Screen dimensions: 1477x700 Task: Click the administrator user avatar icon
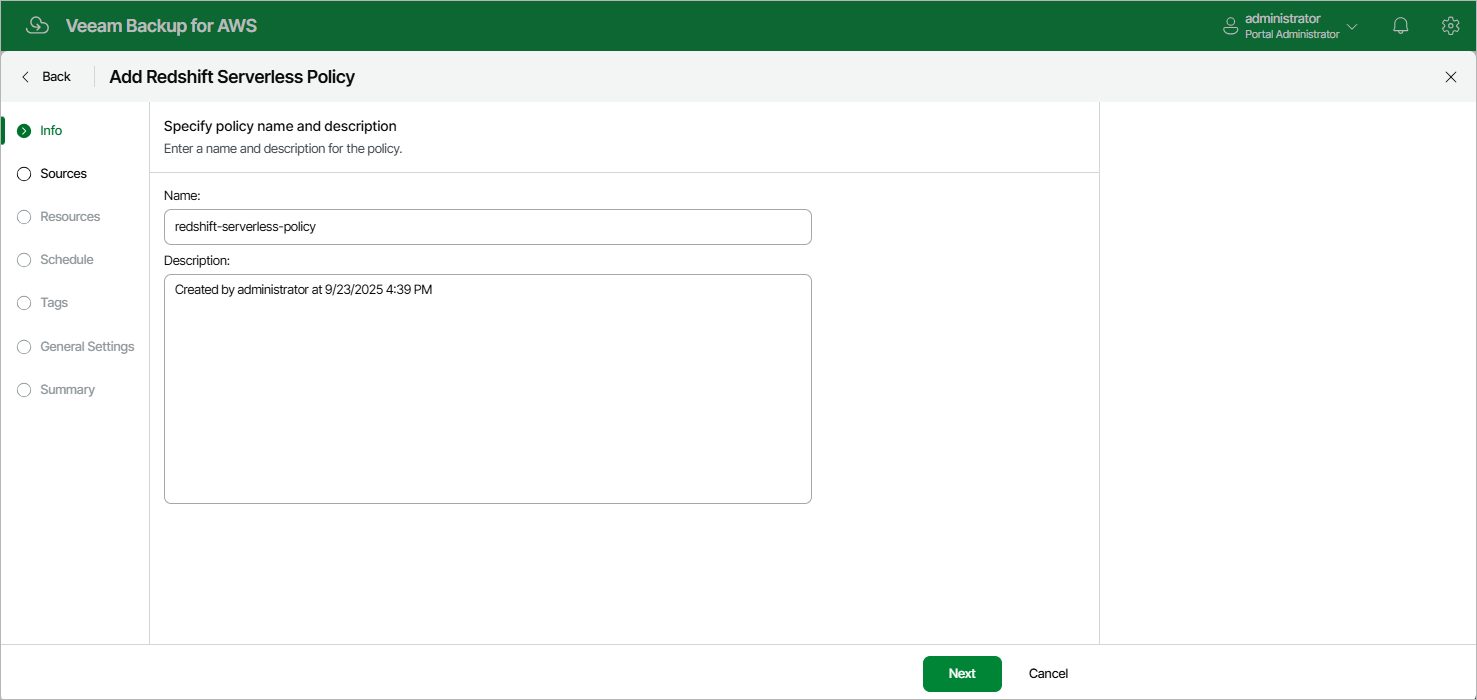pyautogui.click(x=1231, y=26)
